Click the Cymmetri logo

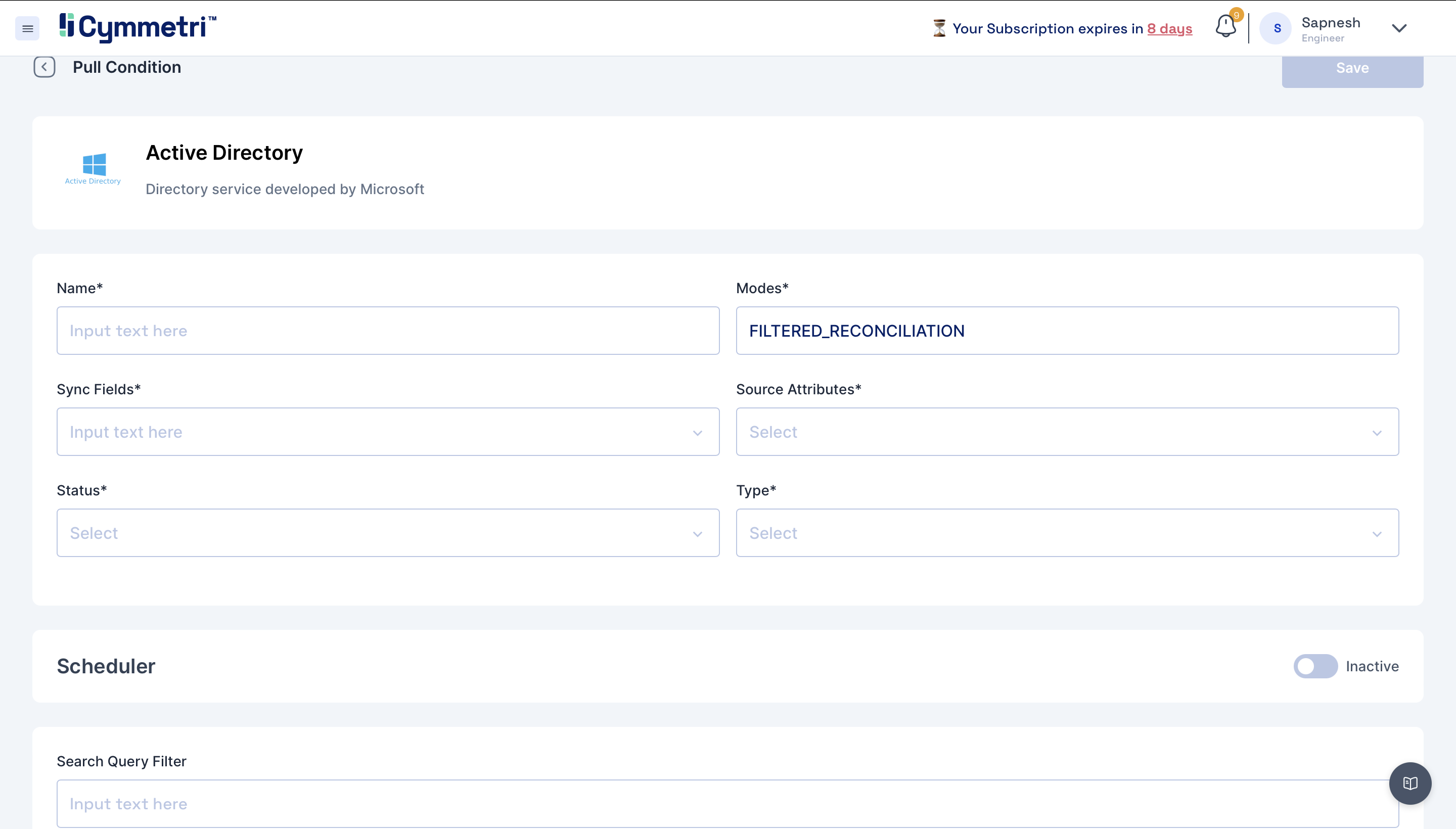click(138, 27)
